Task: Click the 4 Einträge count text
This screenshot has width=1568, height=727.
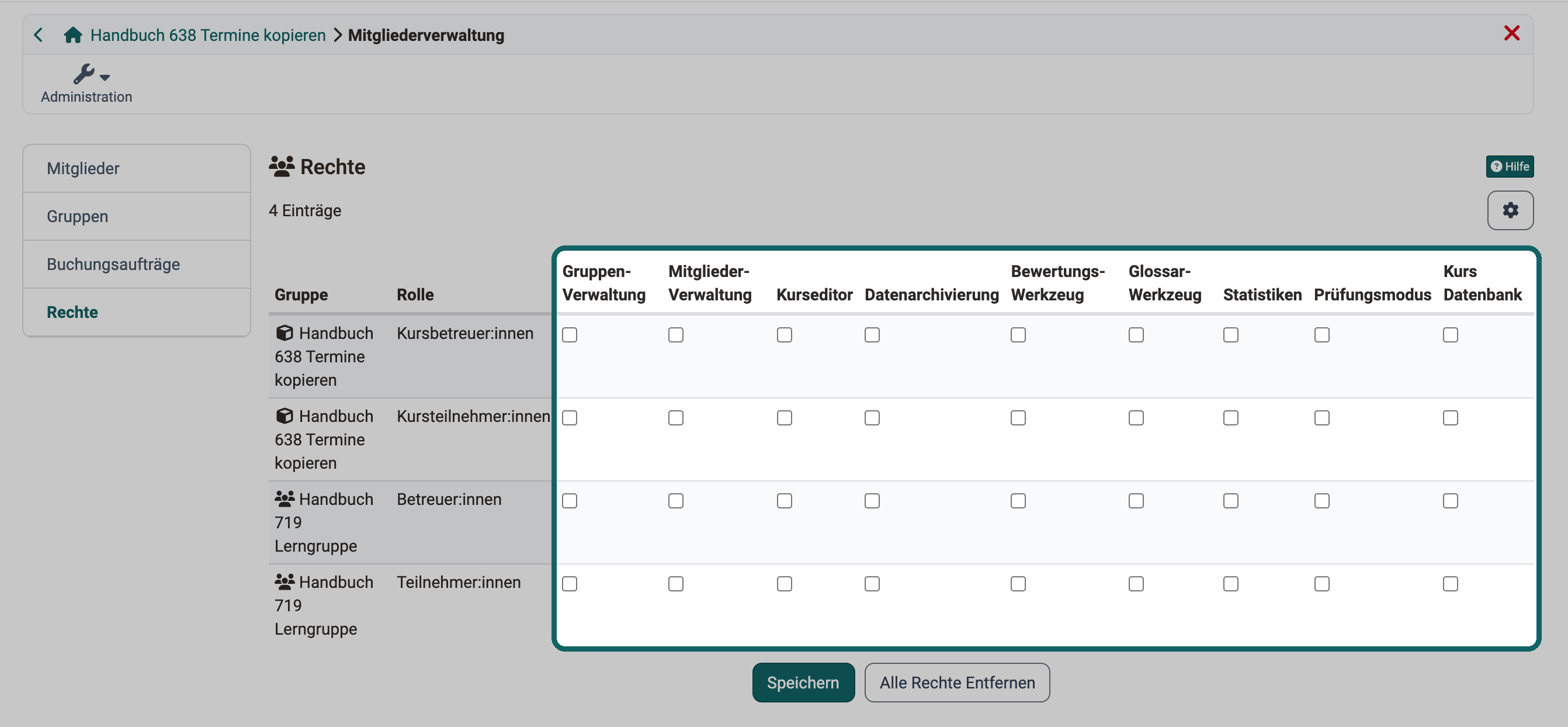Action: click(305, 210)
